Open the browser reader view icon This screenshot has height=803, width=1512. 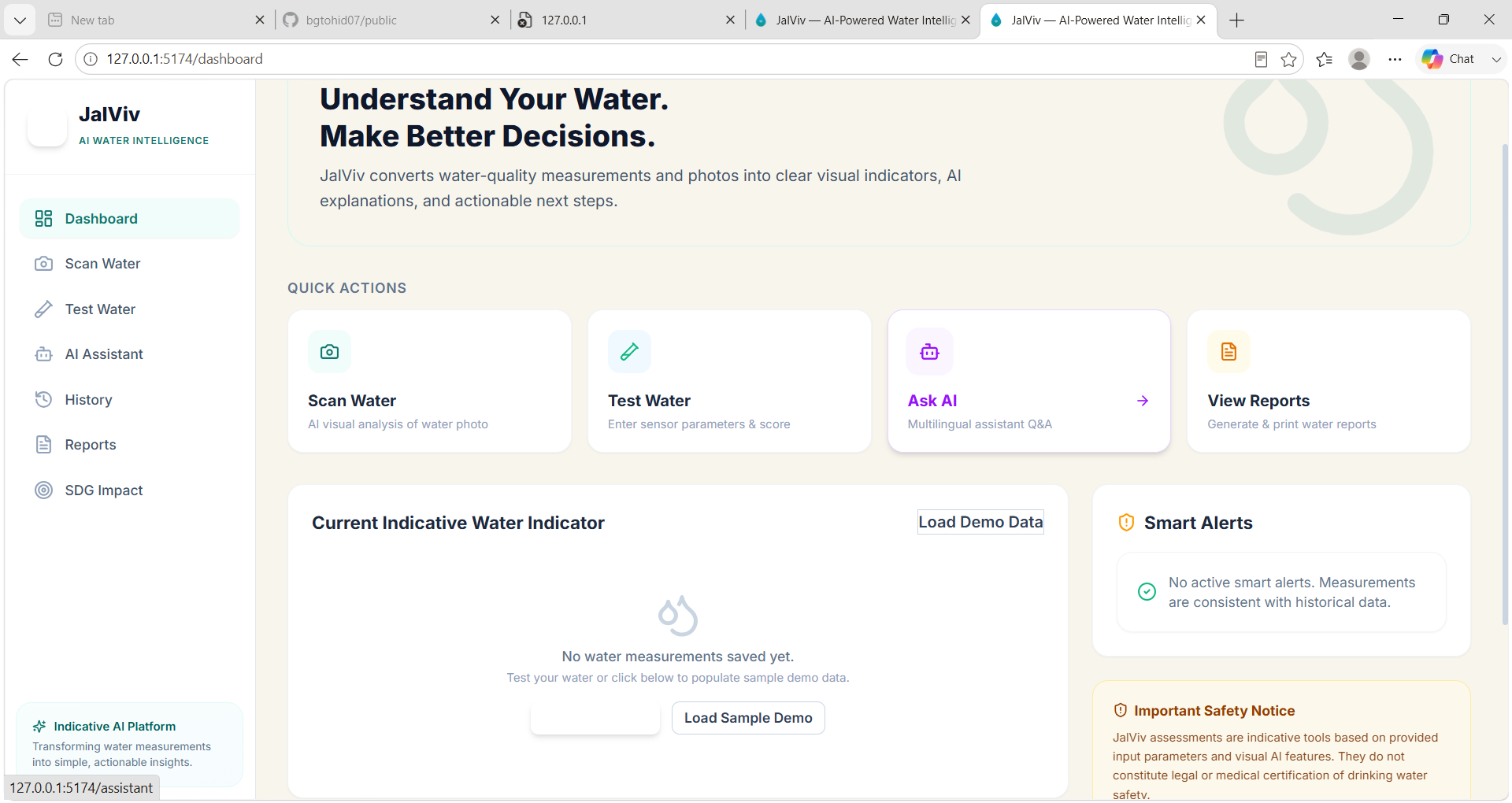click(1261, 59)
